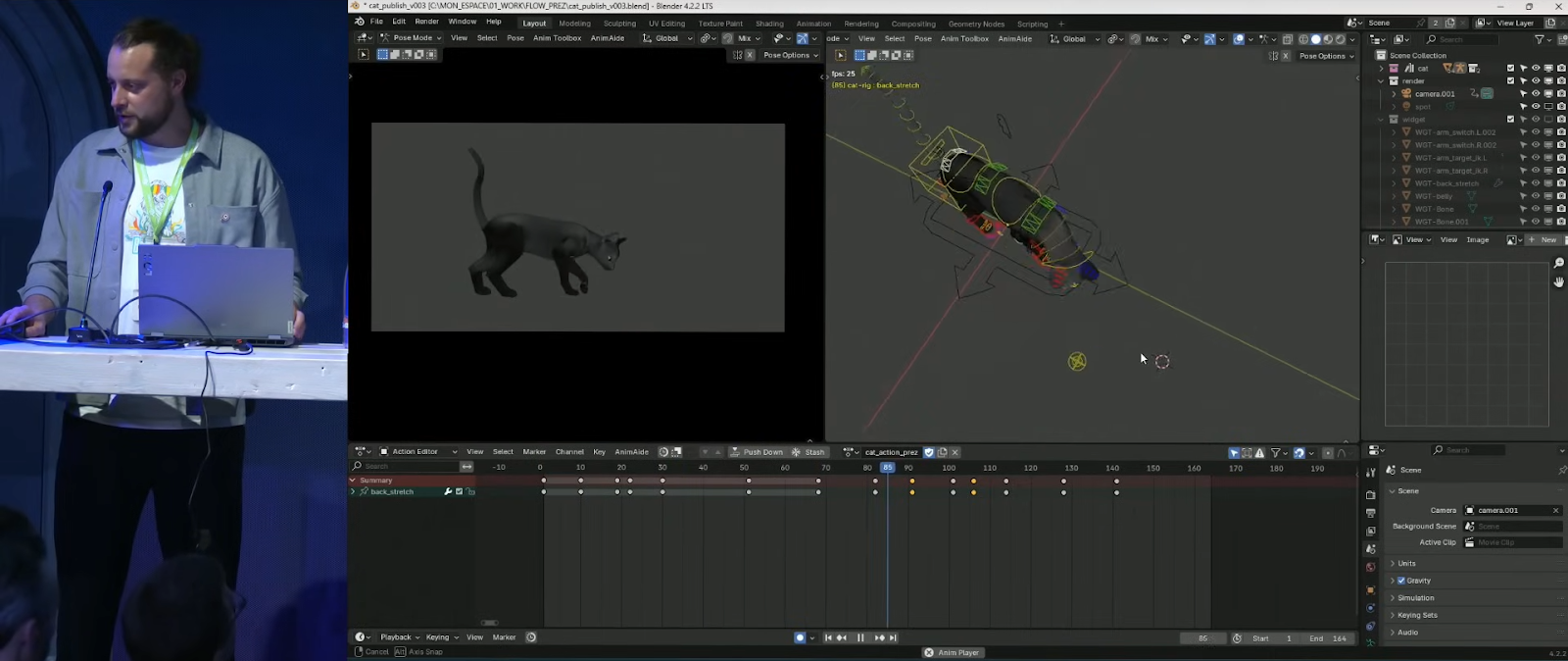The image size is (1568, 661).
Task: Open the left viewport Pose Options dropdown
Action: point(791,55)
